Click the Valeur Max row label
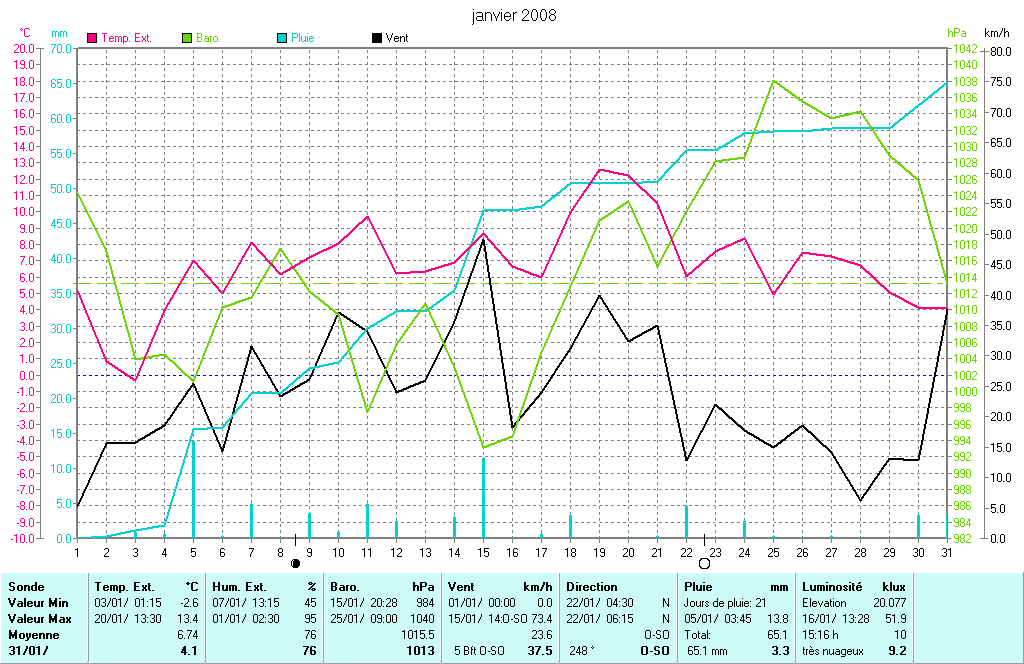Viewport: 1024px width, 664px height. (x=38, y=619)
